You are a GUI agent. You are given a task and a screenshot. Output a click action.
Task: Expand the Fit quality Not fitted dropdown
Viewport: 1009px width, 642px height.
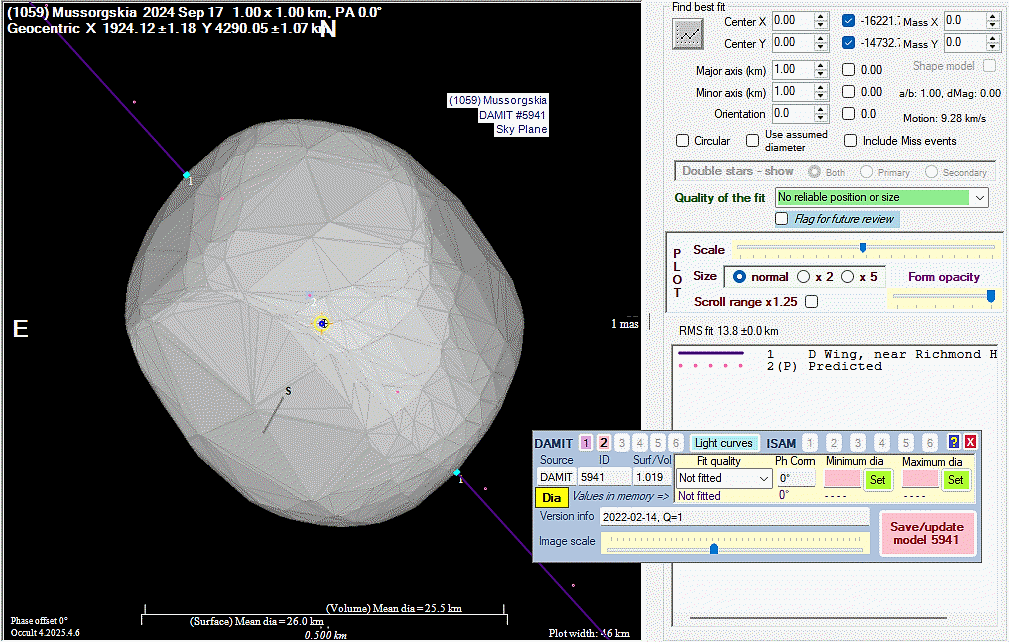[764, 479]
